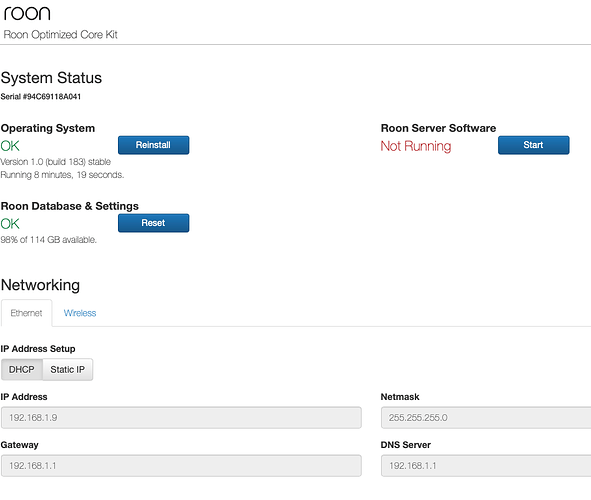The height and width of the screenshot is (500, 591).
Task: Reinstall the Operating System
Action: coord(153,145)
